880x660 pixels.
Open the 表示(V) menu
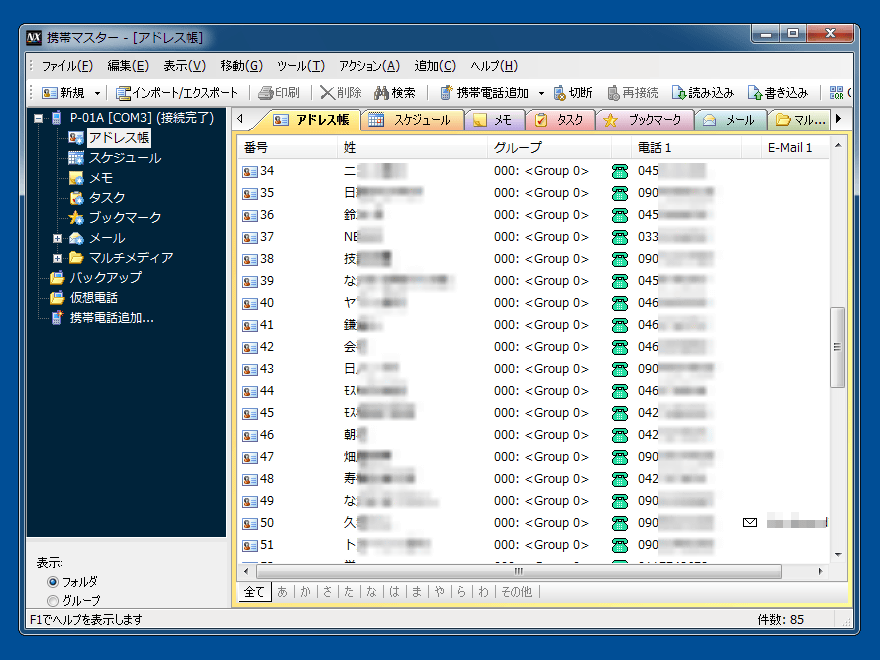184,66
